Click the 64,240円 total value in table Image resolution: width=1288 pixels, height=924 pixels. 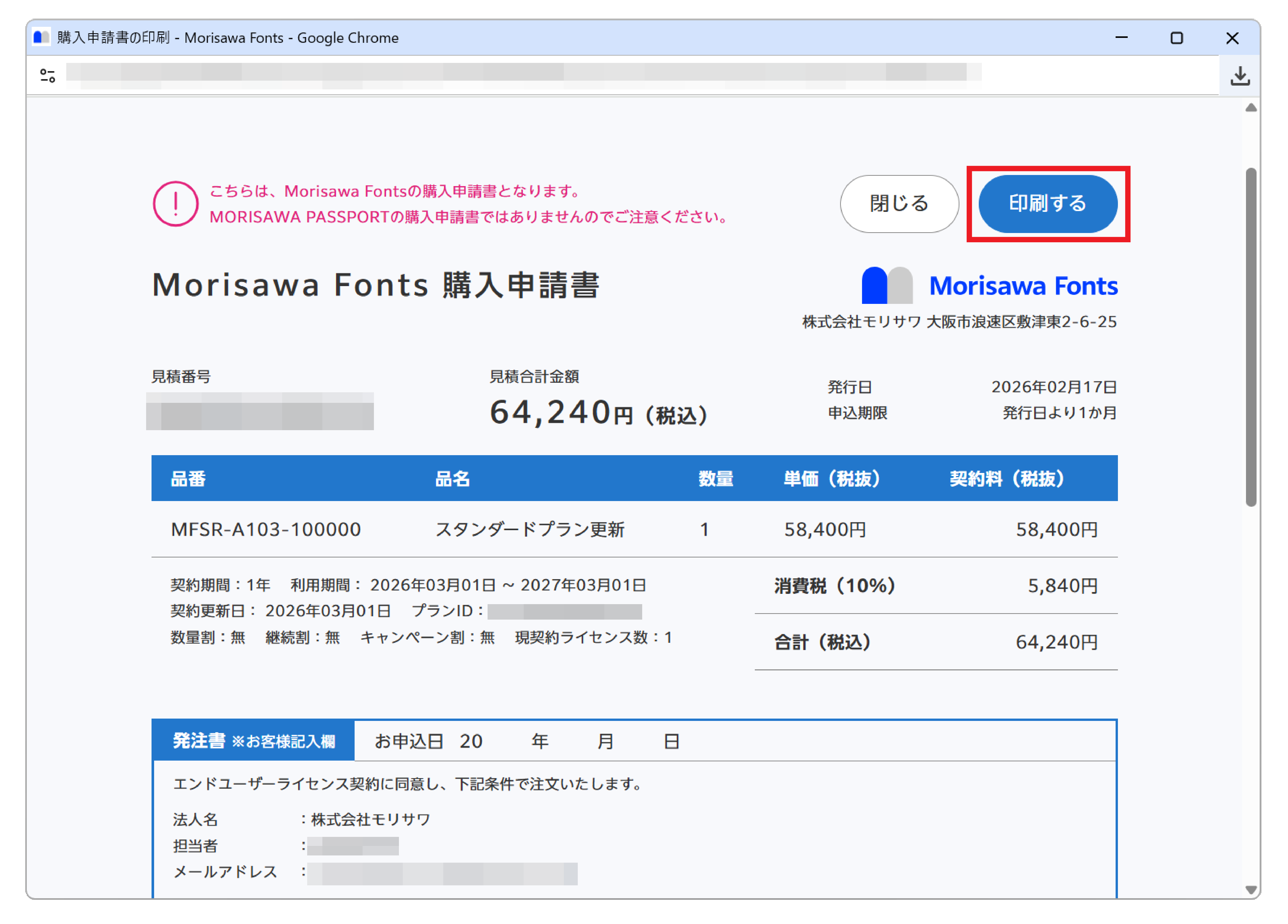coord(1056,642)
